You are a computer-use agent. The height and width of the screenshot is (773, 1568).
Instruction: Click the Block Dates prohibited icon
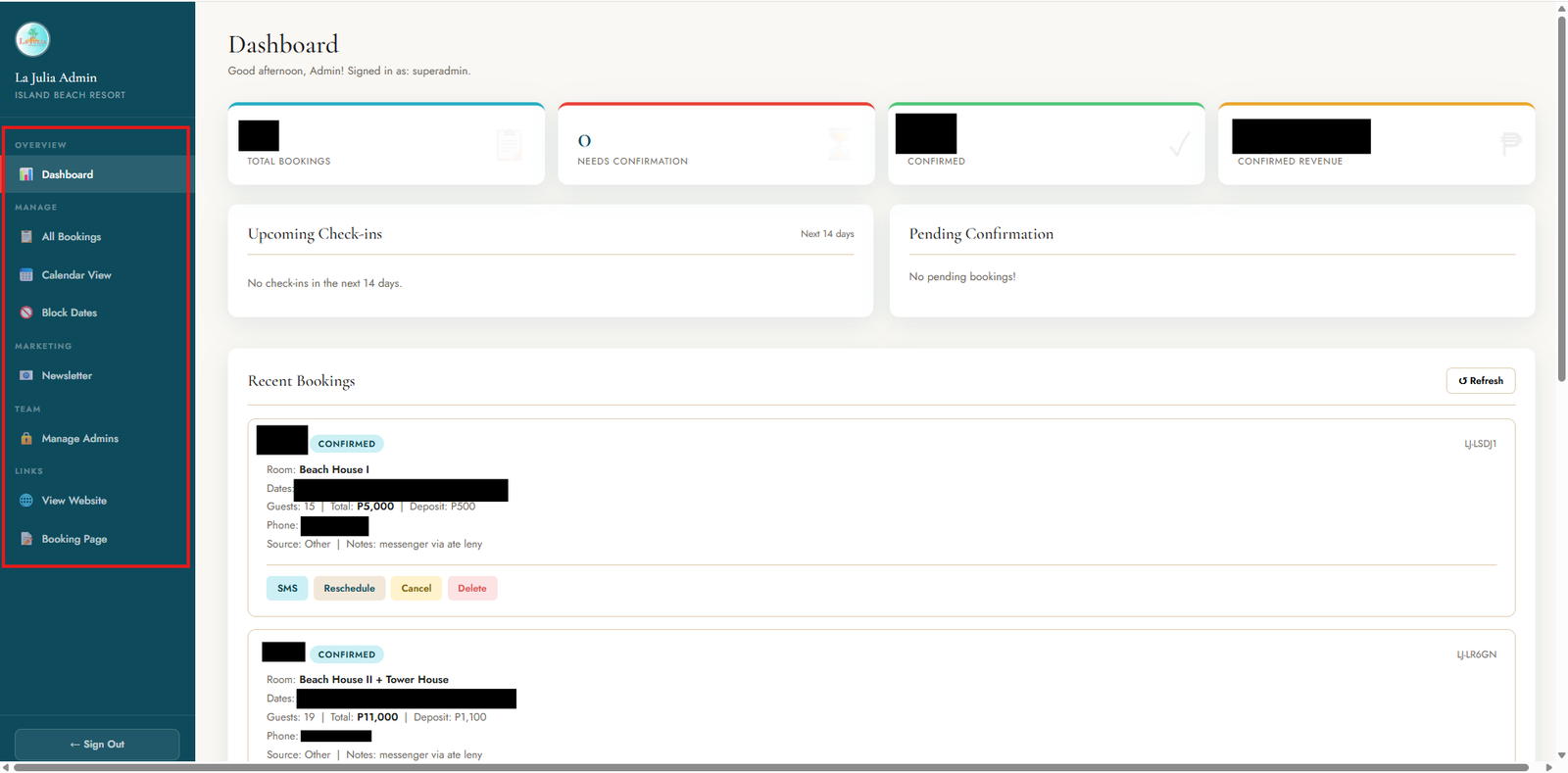pyautogui.click(x=26, y=313)
